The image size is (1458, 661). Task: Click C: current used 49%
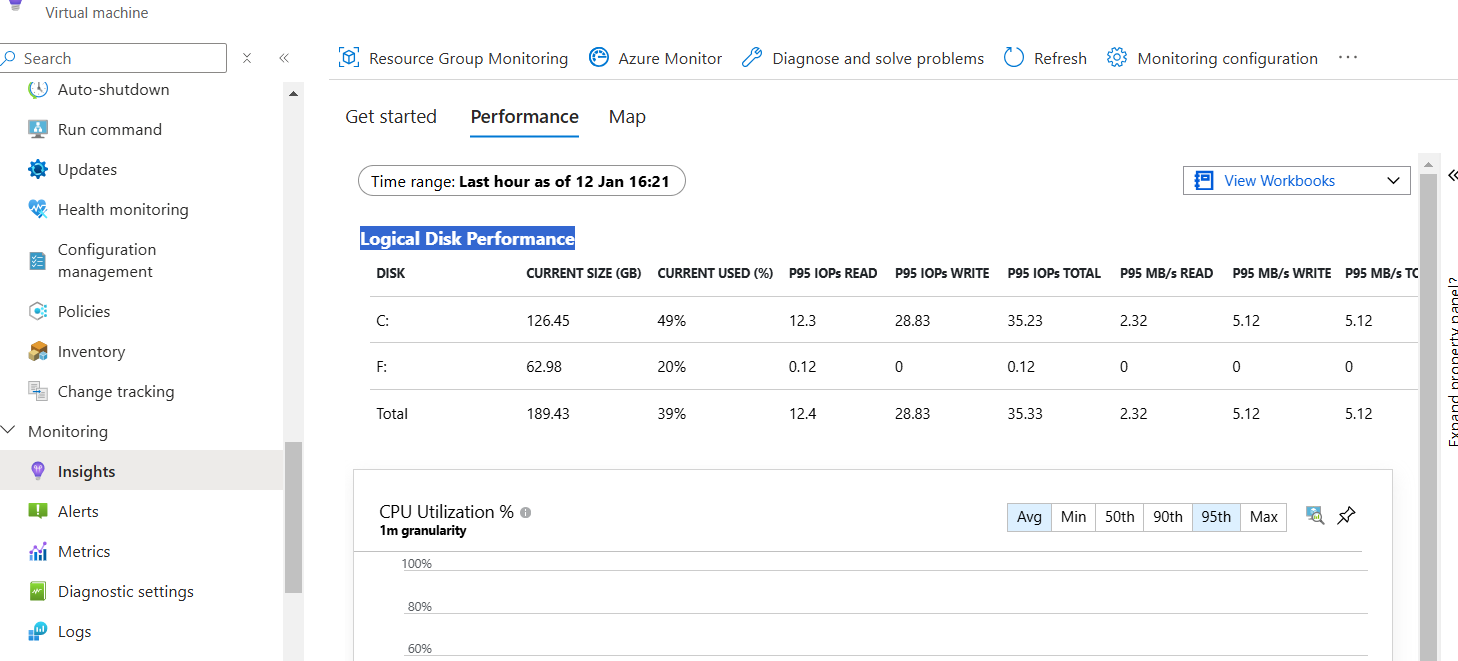(672, 321)
